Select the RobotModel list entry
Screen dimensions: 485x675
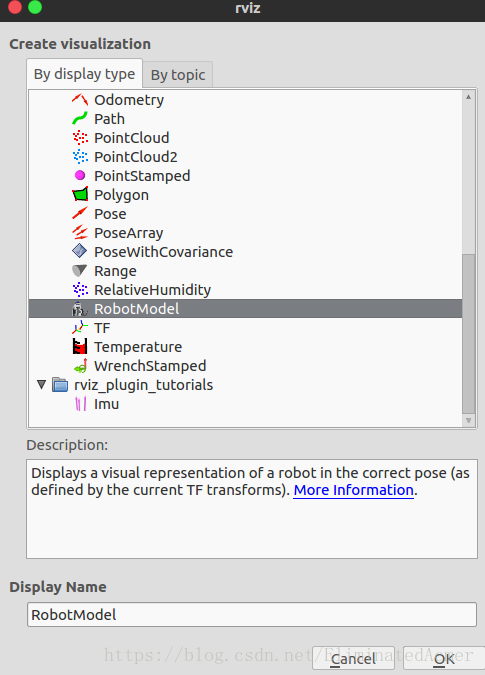245,309
